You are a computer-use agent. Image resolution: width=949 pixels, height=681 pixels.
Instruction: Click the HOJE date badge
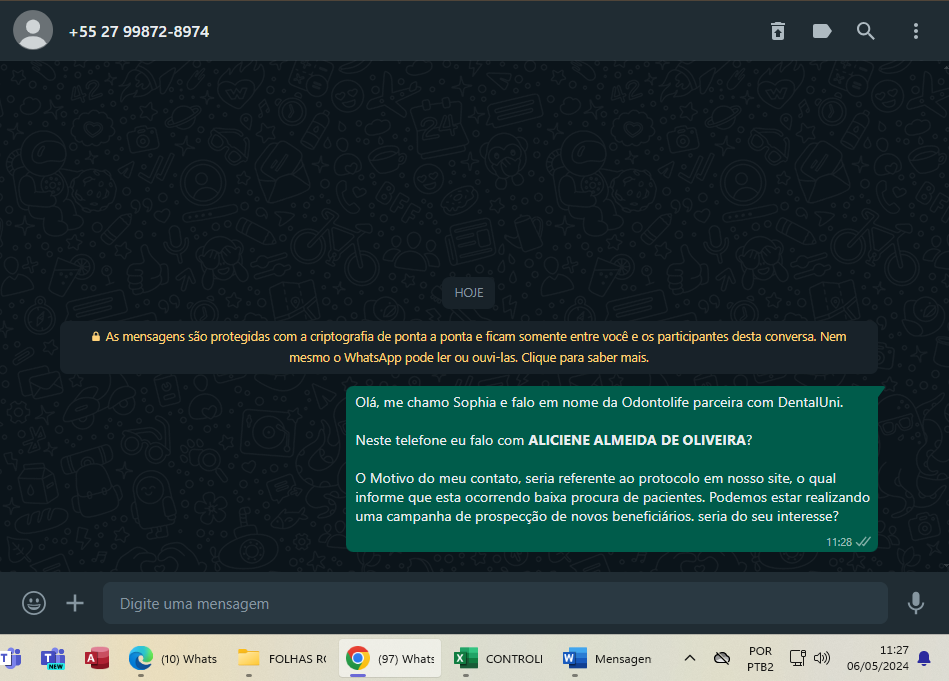point(468,293)
